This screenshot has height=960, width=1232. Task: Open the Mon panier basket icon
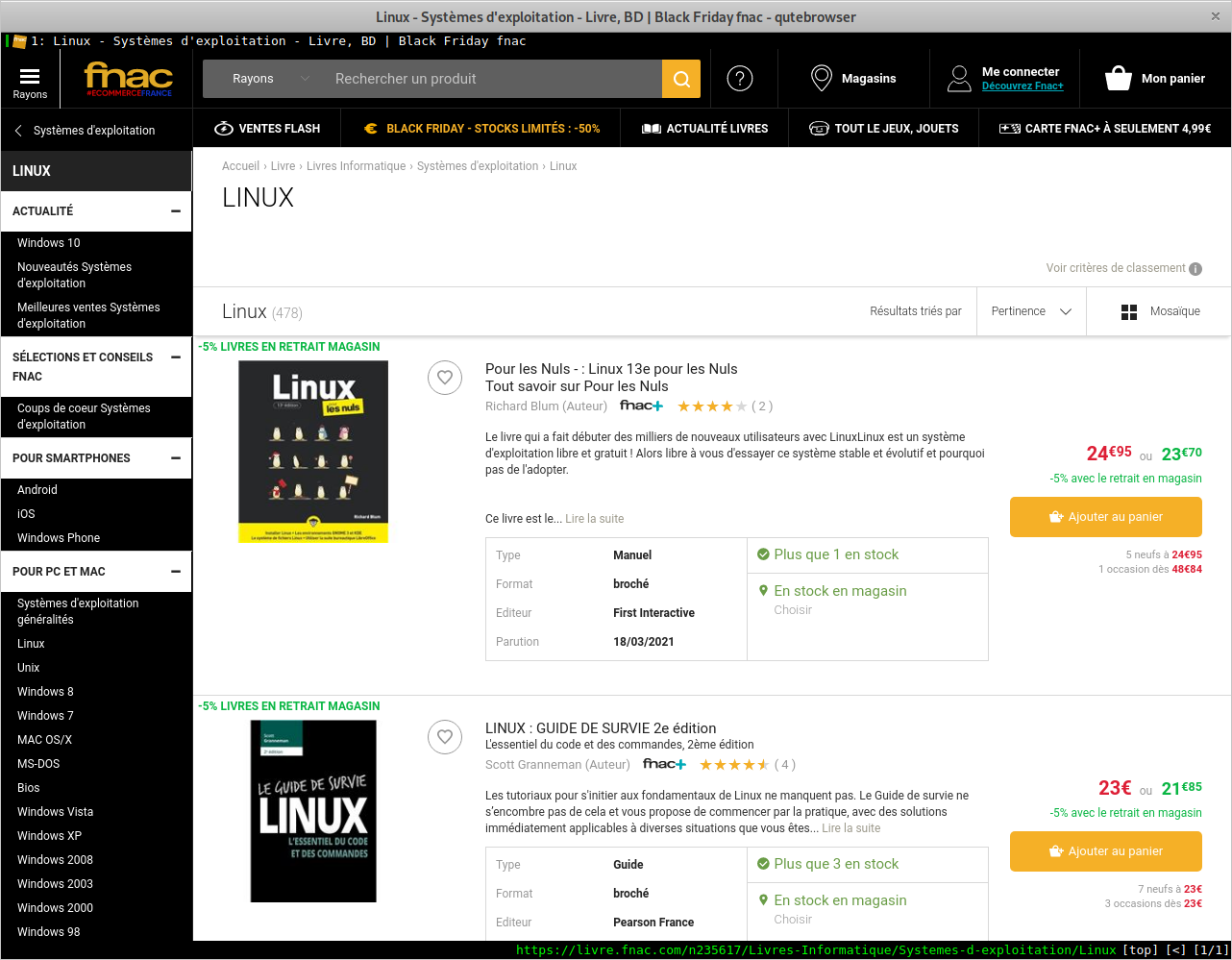click(x=1118, y=79)
